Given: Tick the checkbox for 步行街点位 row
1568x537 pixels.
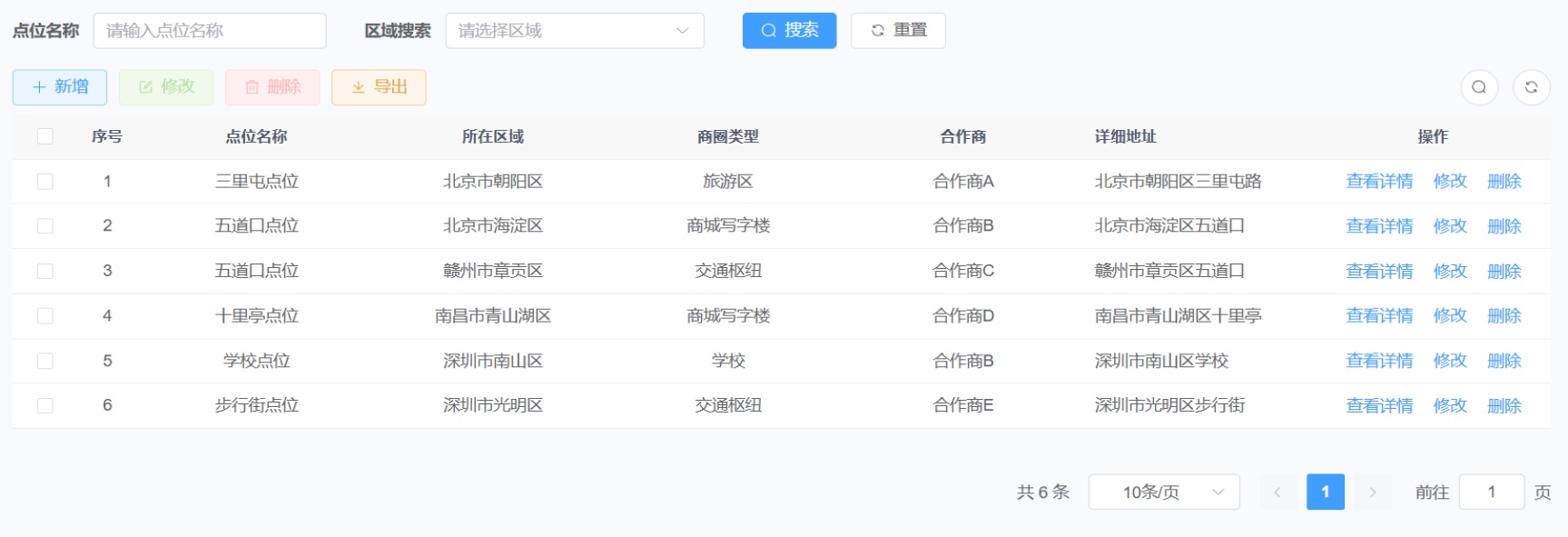Looking at the screenshot, I should (44, 405).
